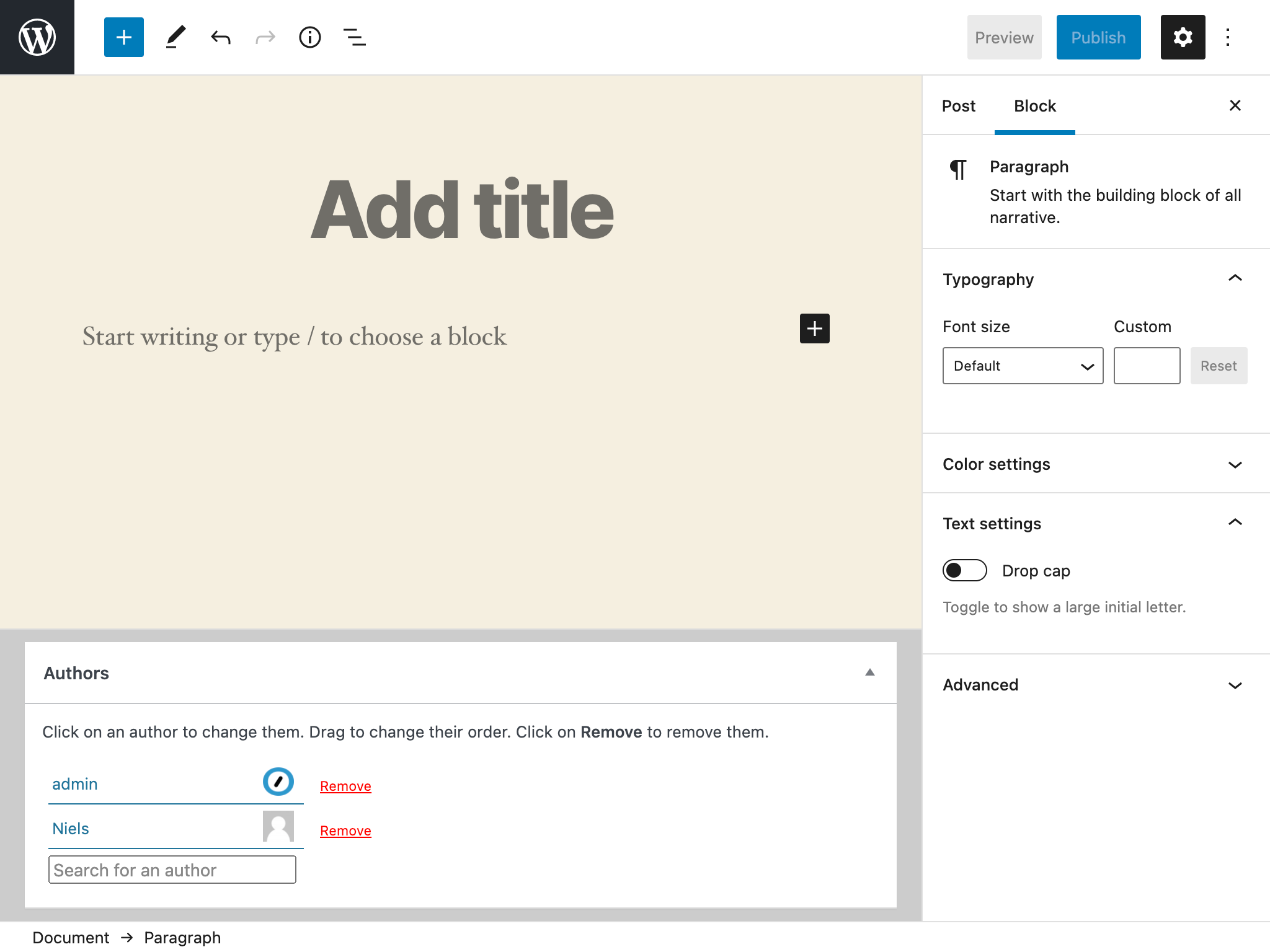Open the block list view icon
This screenshot has height=952, width=1270.
pyautogui.click(x=354, y=37)
